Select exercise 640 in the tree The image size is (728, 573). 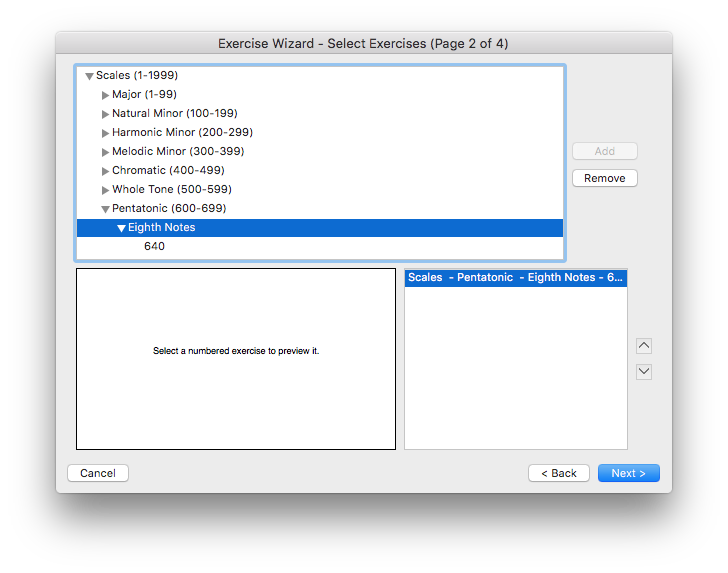coord(154,246)
